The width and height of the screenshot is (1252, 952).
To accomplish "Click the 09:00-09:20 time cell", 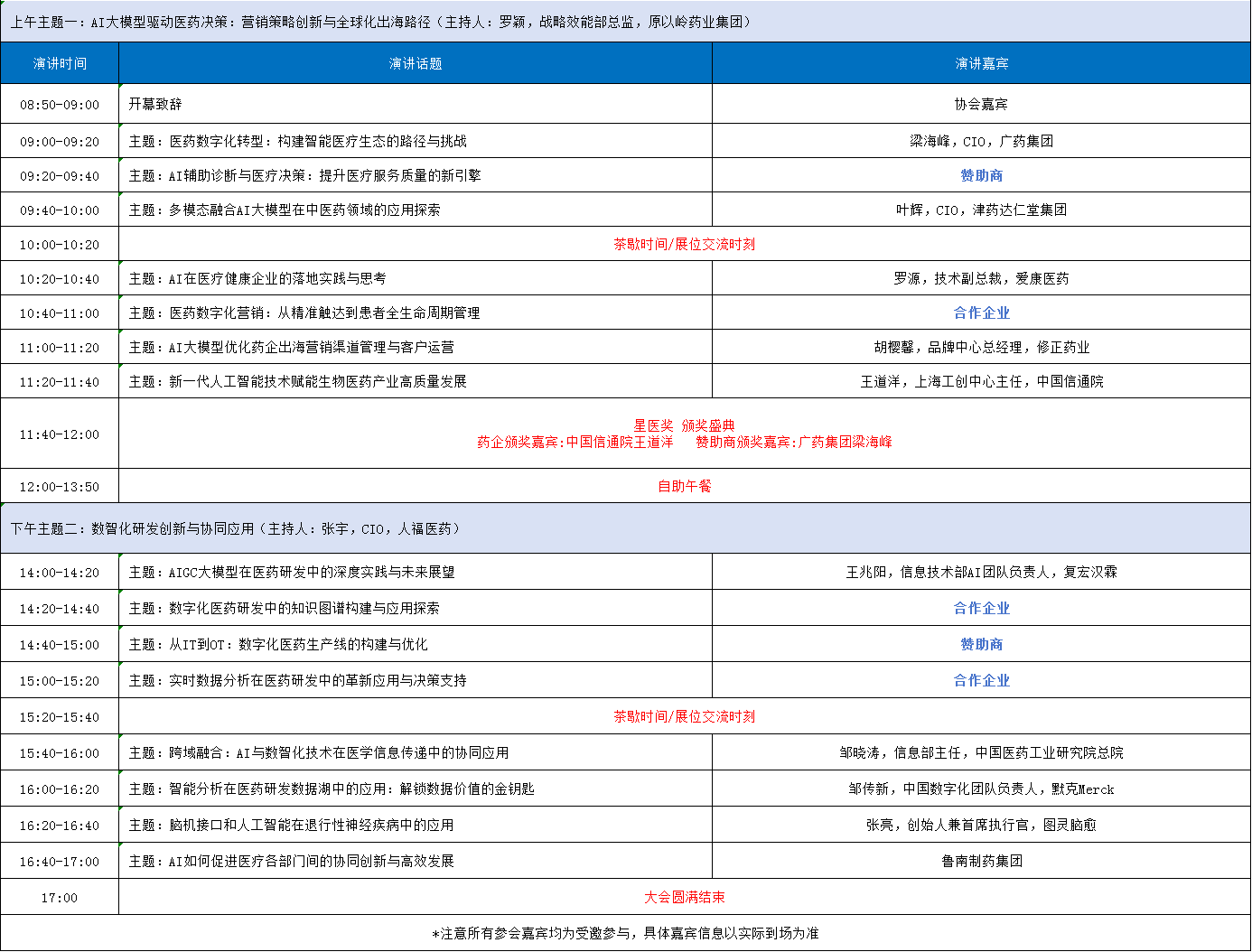I will click(60, 142).
